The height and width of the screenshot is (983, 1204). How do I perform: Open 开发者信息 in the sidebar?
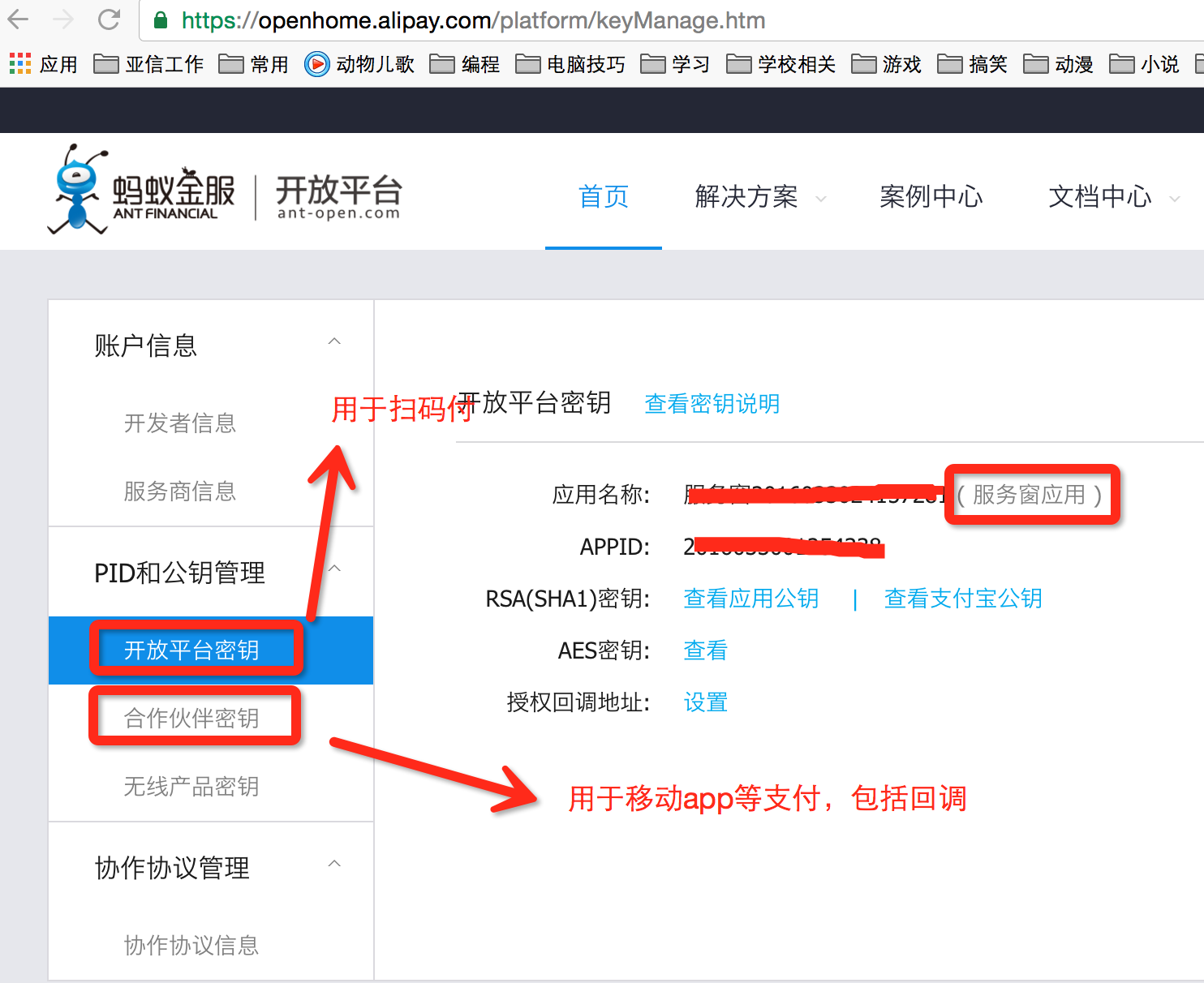tap(180, 423)
